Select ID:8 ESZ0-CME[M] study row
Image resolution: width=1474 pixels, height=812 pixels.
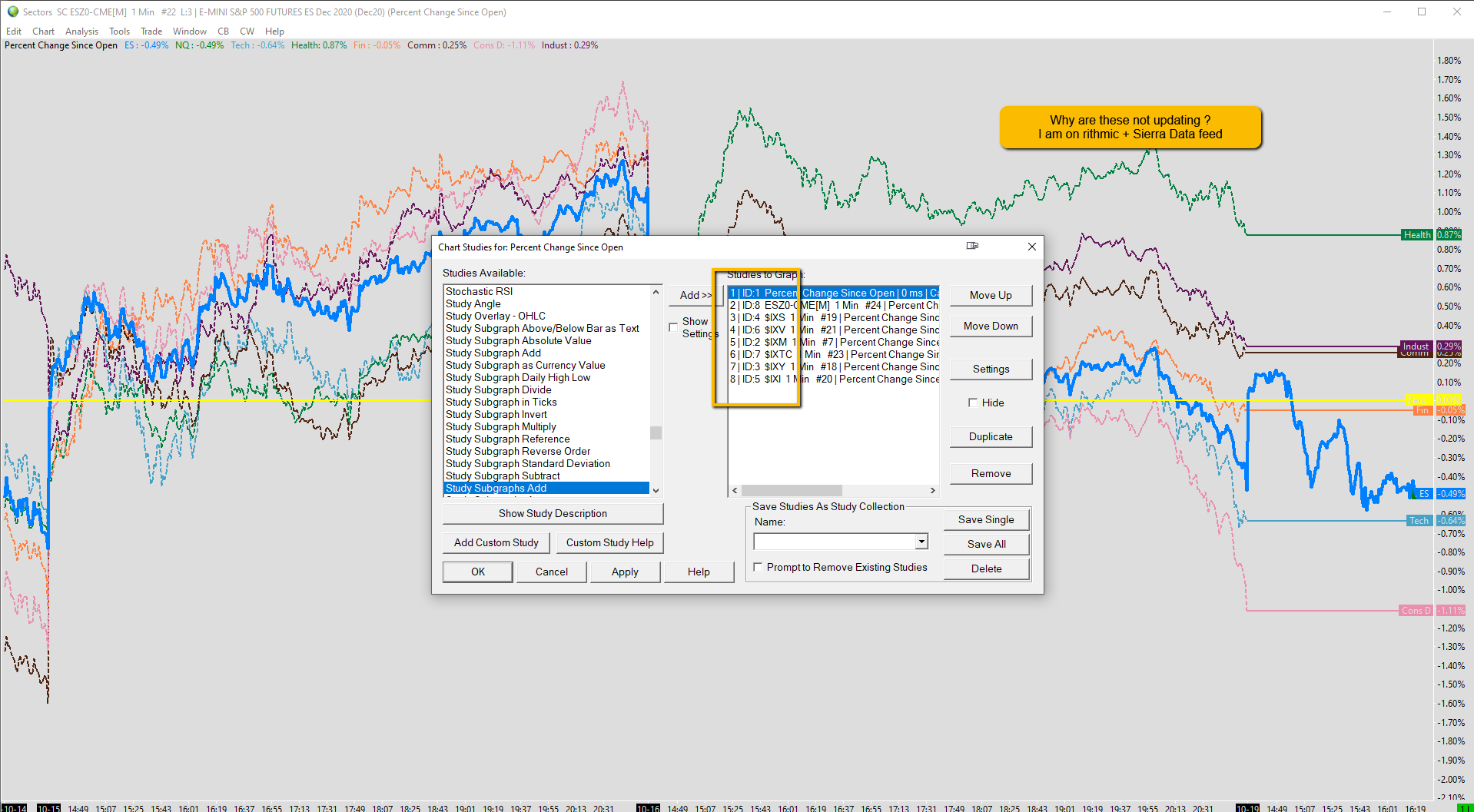point(834,305)
